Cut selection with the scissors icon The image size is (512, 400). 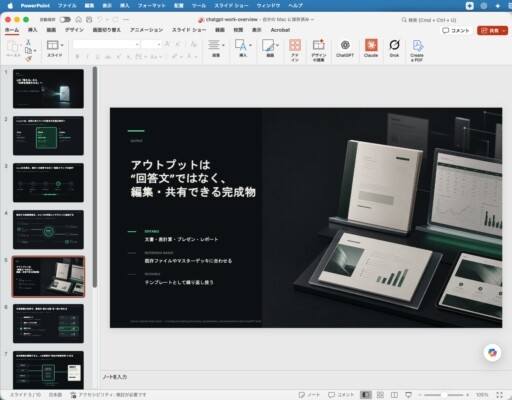(x=28, y=42)
